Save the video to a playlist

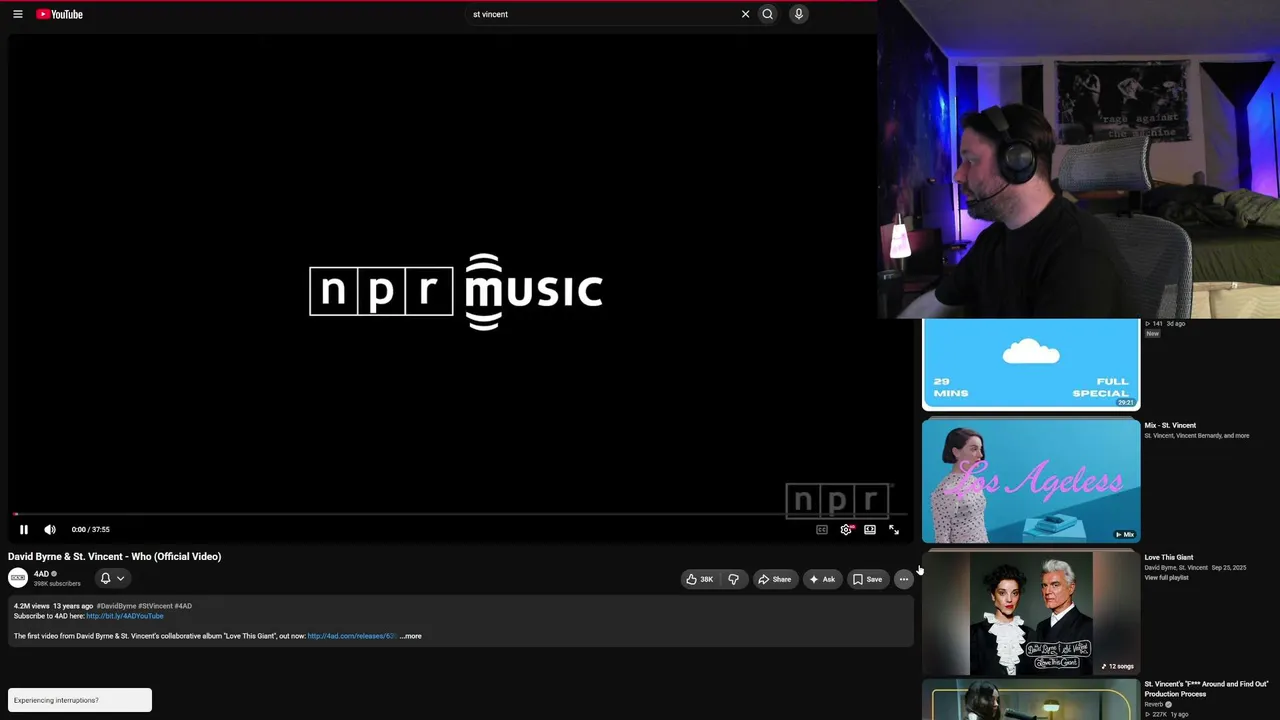click(867, 579)
